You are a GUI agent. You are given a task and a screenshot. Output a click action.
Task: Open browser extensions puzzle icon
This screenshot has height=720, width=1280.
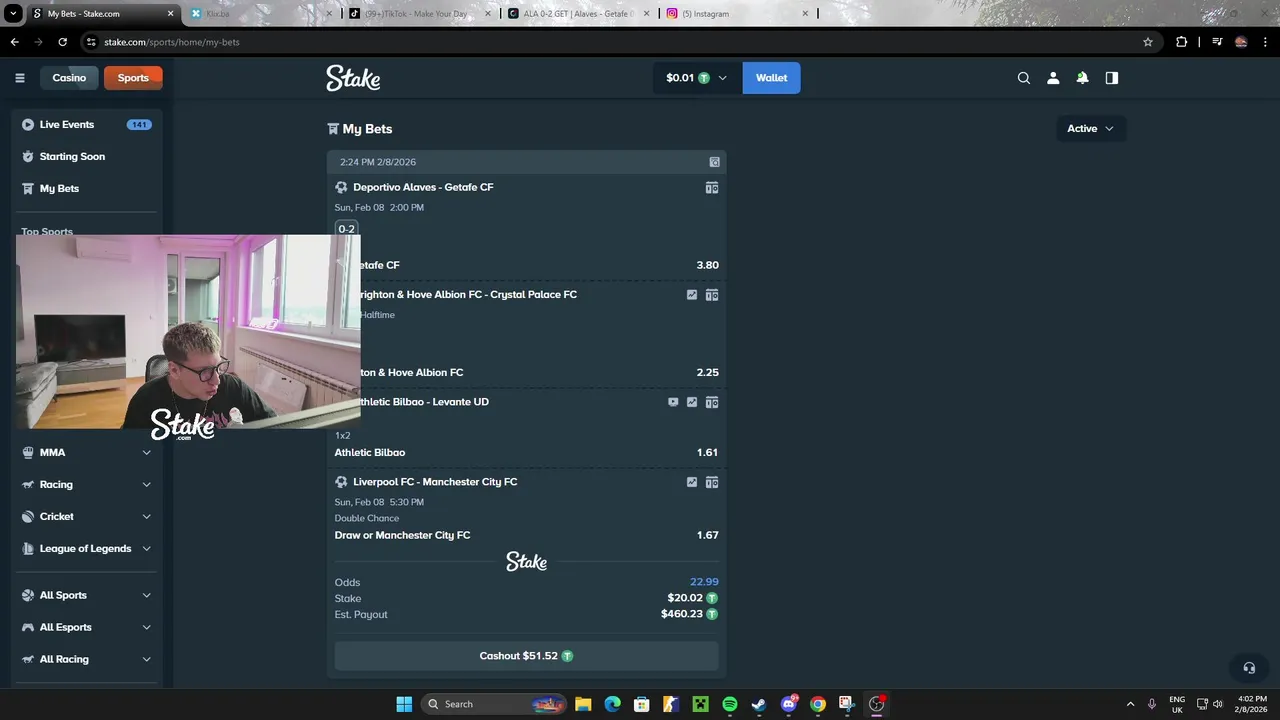1182,42
